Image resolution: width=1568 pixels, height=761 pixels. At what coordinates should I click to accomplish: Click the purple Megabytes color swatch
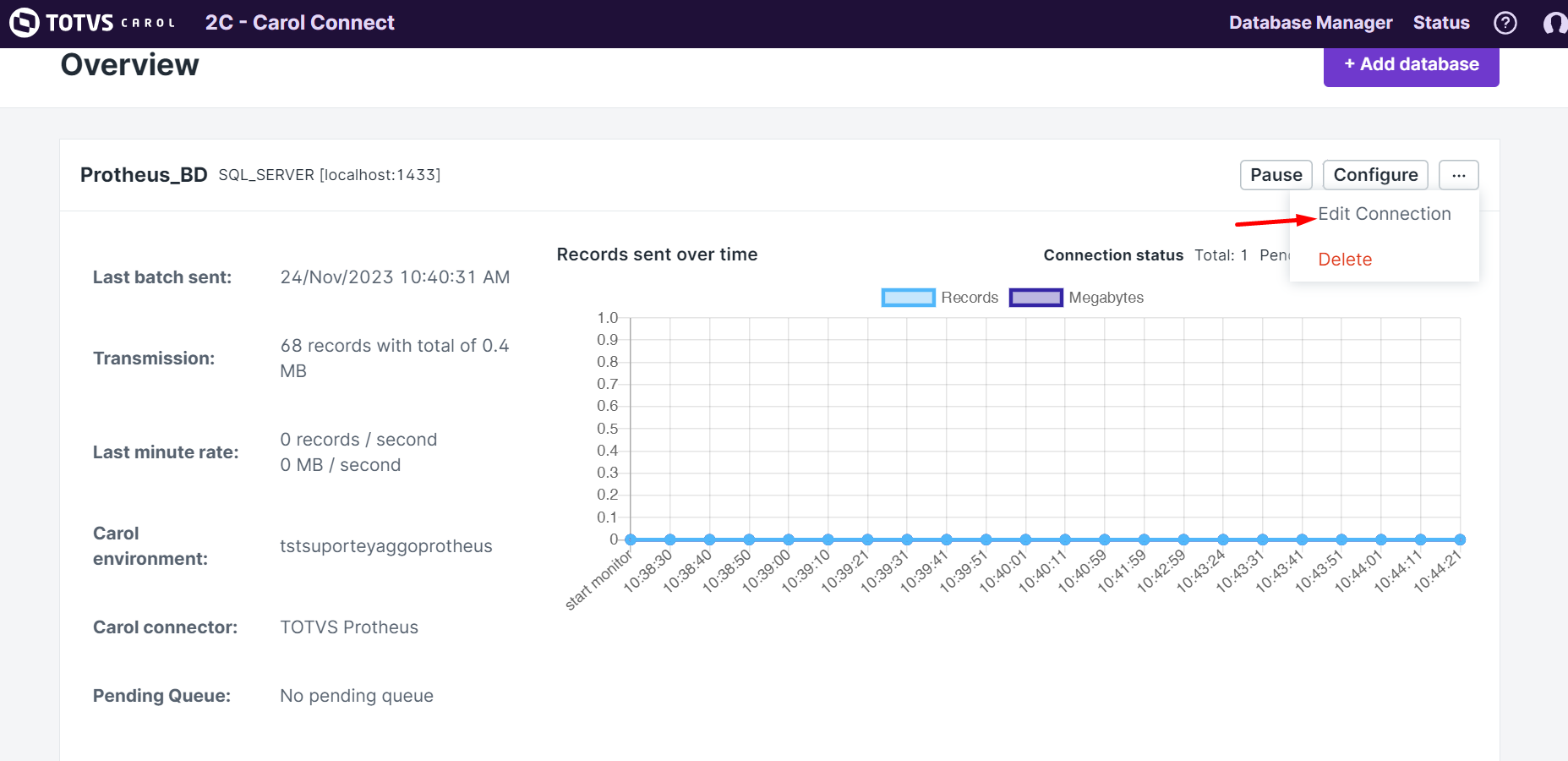pos(1035,298)
